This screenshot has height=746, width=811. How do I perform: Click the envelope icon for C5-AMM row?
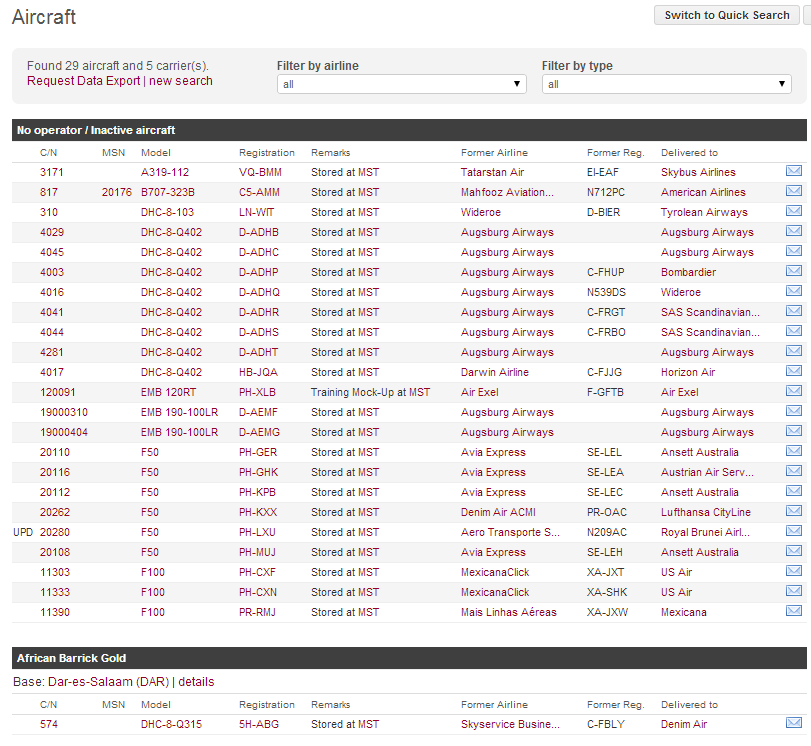click(793, 191)
